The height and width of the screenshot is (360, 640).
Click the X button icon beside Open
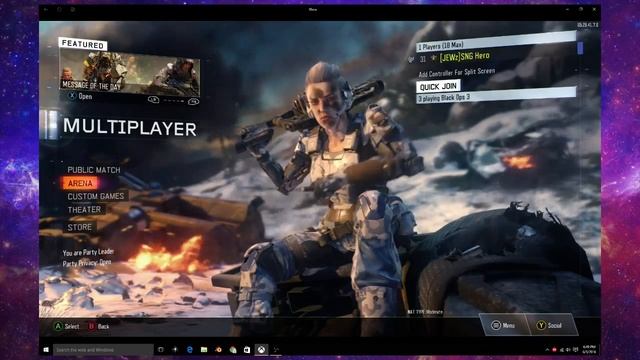pos(72,96)
